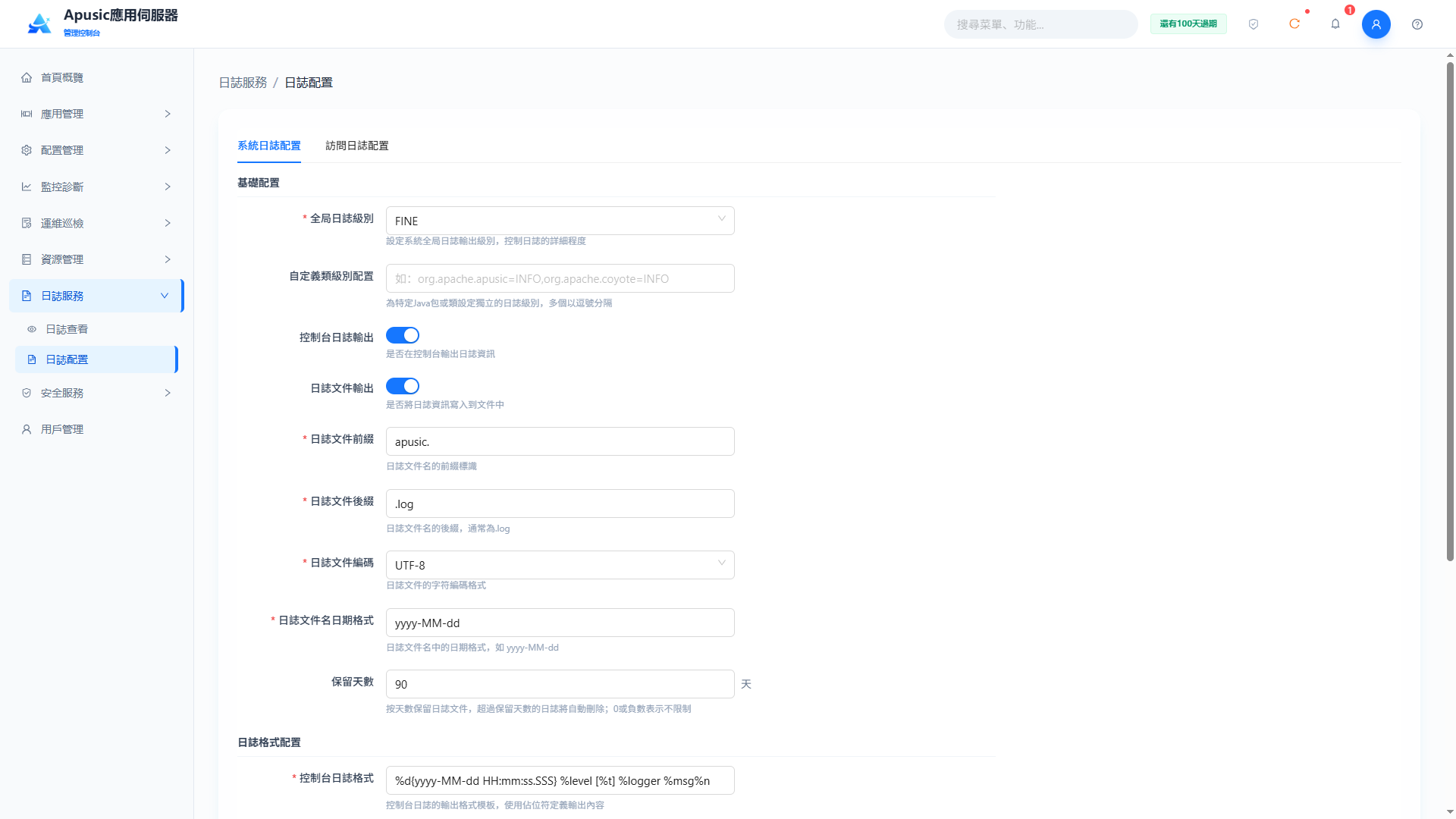Click the orange refresh icon

click(1294, 24)
